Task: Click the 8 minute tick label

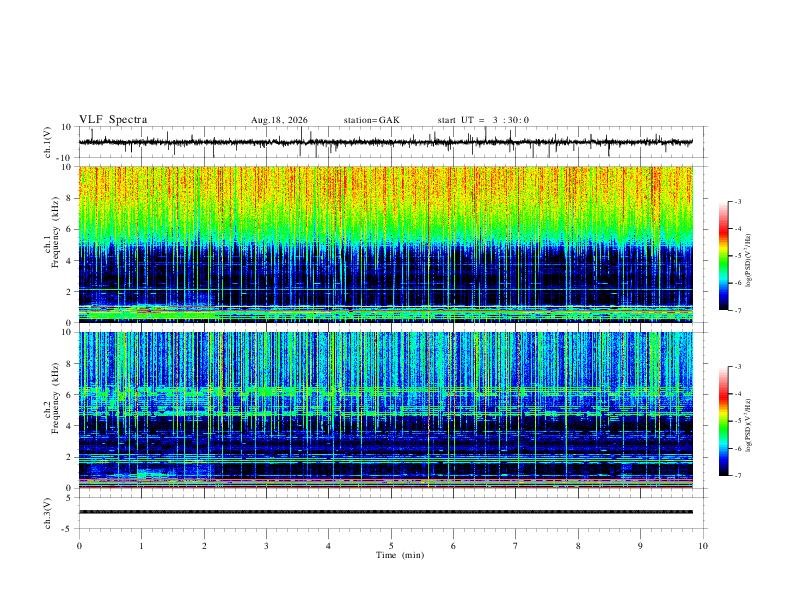Action: [x=578, y=546]
